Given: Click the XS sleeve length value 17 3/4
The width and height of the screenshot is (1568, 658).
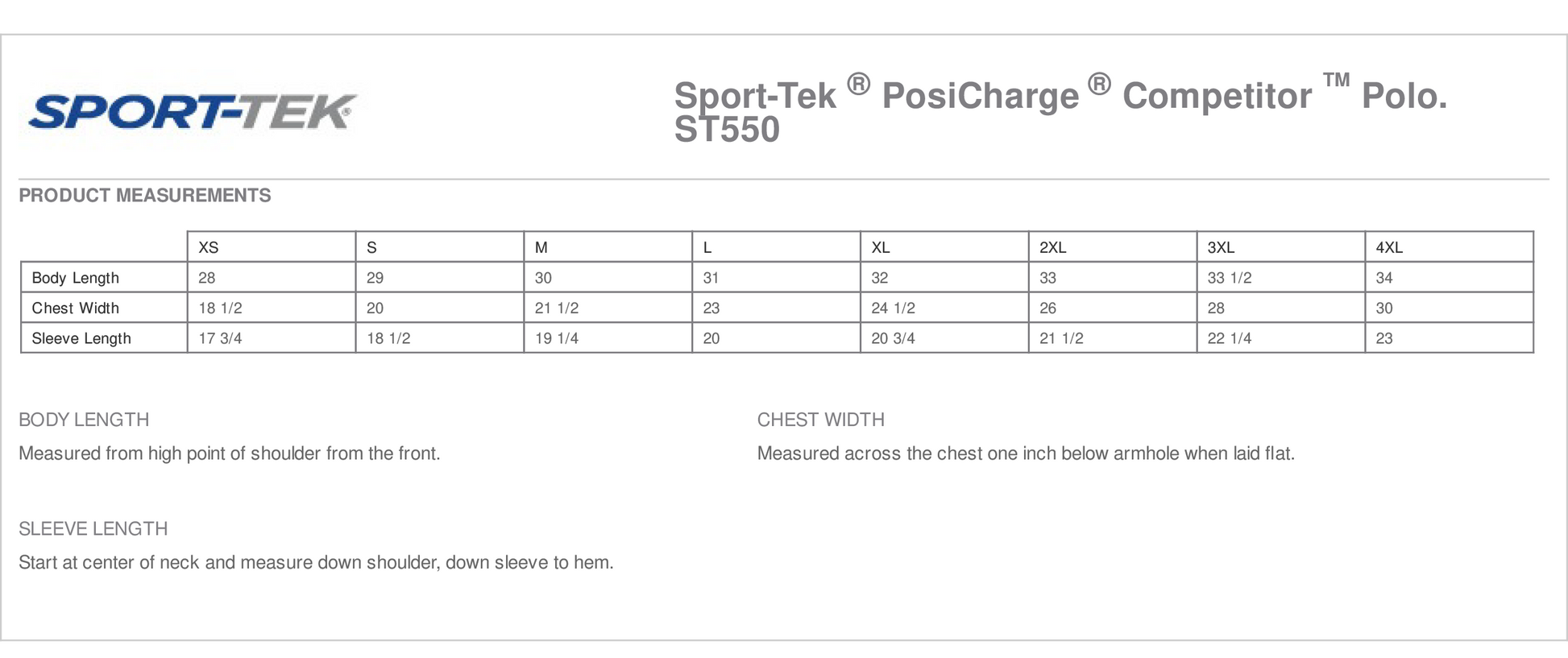Looking at the screenshot, I should tap(220, 338).
